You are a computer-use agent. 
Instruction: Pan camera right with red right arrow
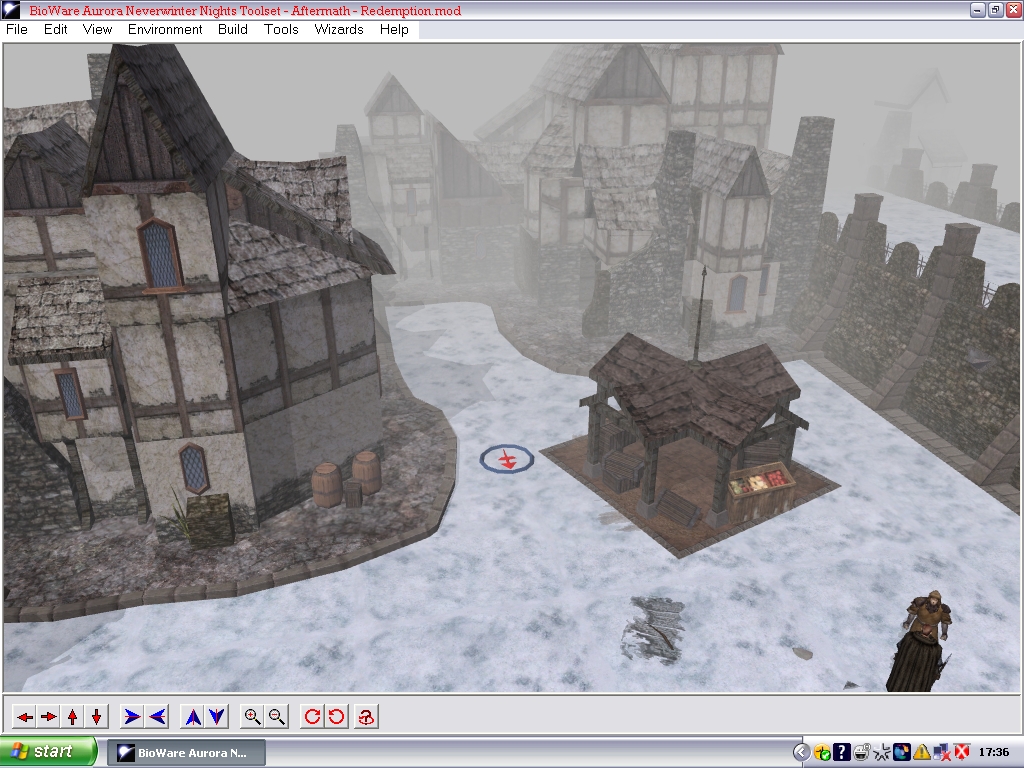(x=48, y=716)
